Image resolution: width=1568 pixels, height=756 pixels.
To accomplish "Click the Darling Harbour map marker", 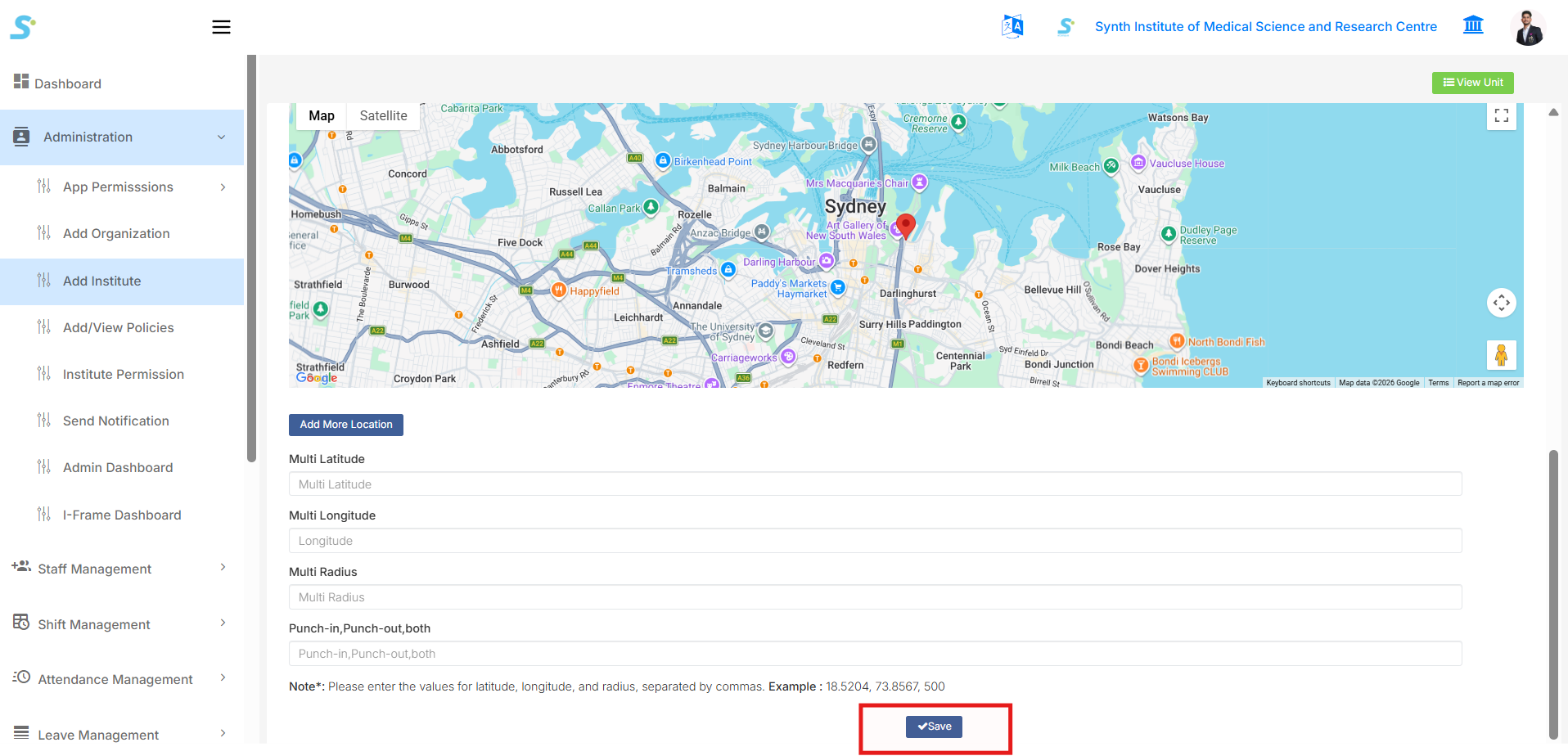I will click(x=827, y=261).
